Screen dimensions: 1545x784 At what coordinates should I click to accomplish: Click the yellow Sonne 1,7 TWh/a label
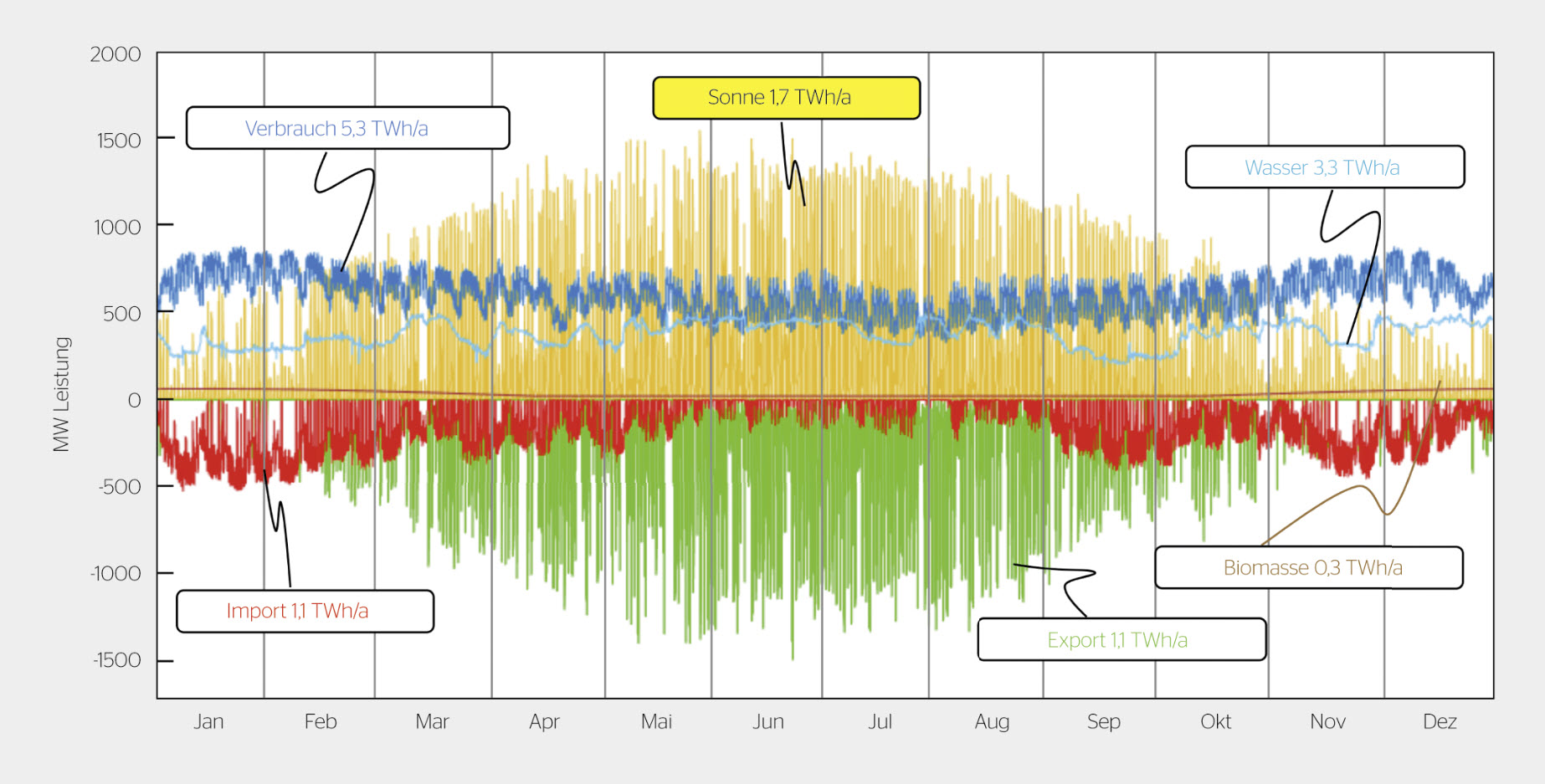[786, 98]
